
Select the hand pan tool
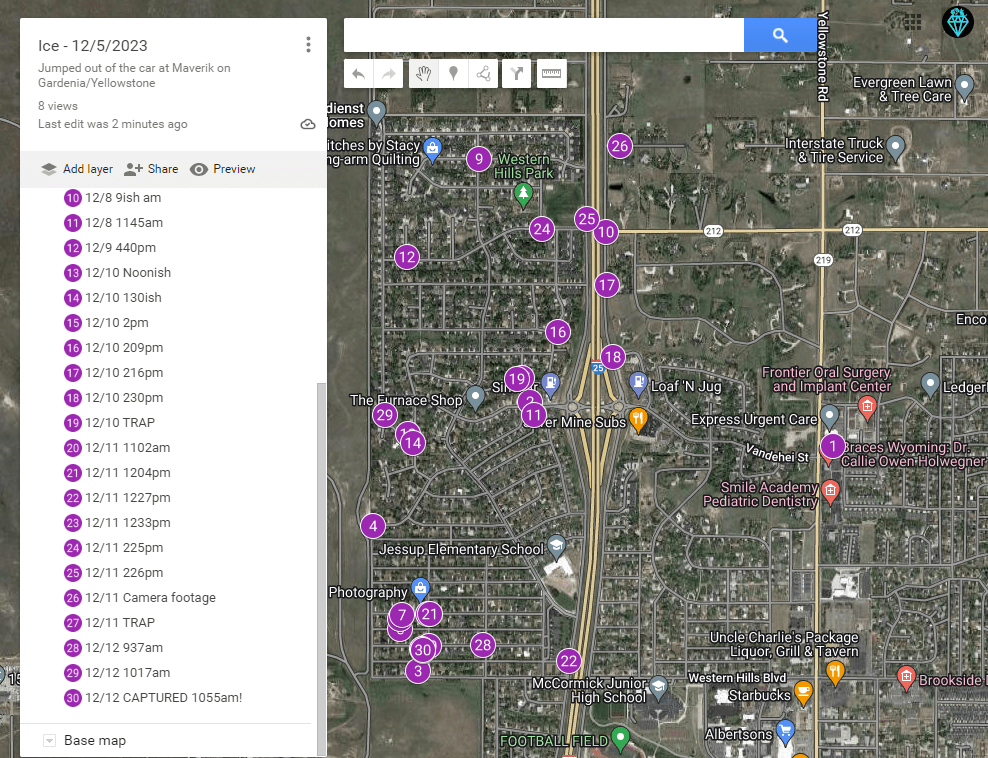[423, 74]
